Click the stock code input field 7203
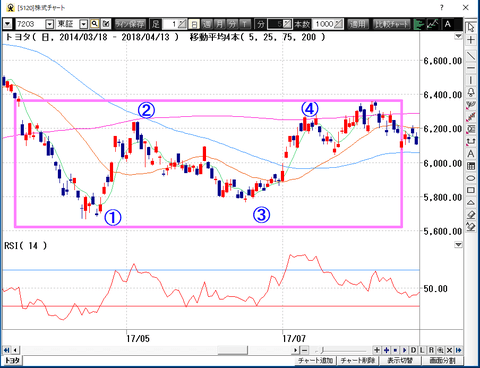Viewport: 480px width, 368px height. point(30,24)
